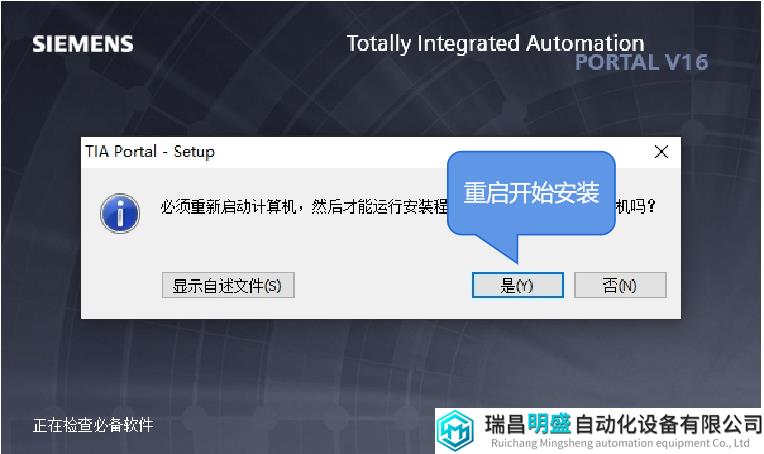This screenshot has height=454, width=764.
Task: Click the blue 重启开始安装 callout bubble
Action: 531,192
